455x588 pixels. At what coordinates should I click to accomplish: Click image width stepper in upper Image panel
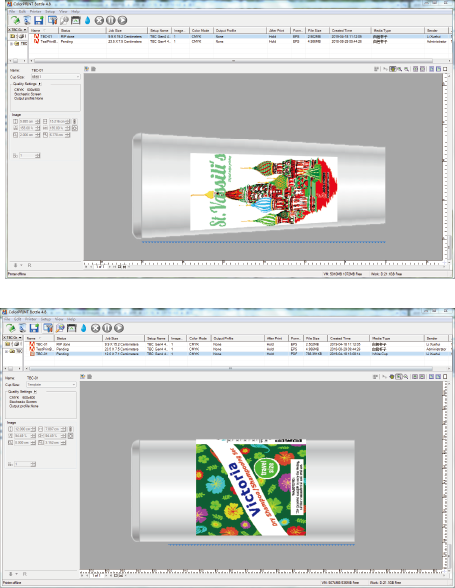(68, 122)
